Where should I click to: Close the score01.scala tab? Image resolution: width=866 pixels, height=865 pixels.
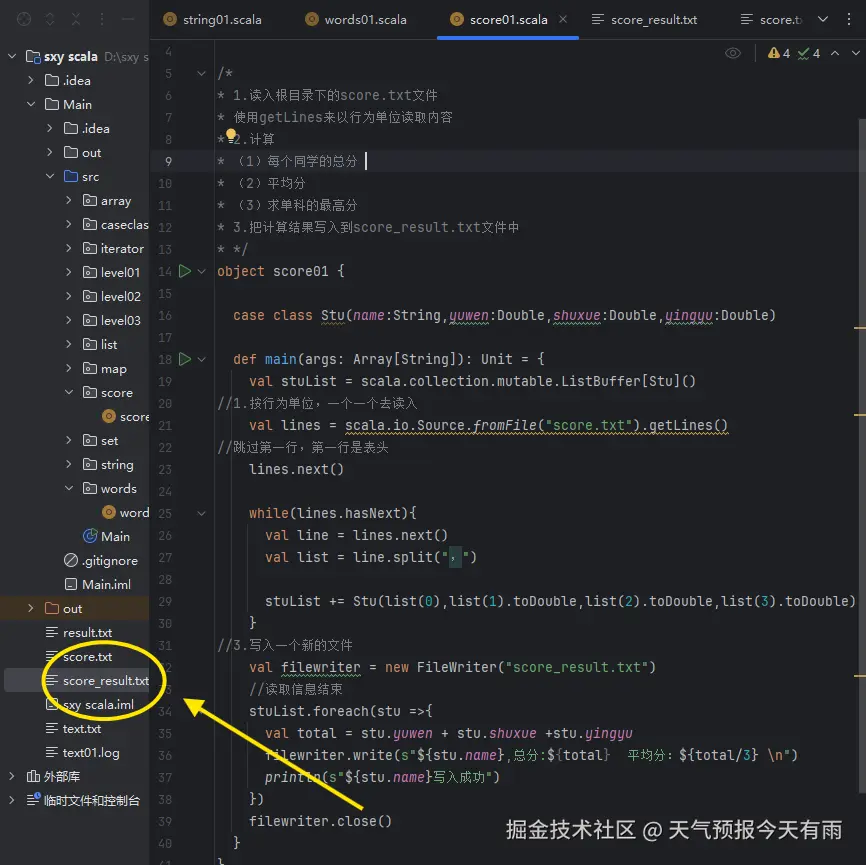[x=563, y=19]
